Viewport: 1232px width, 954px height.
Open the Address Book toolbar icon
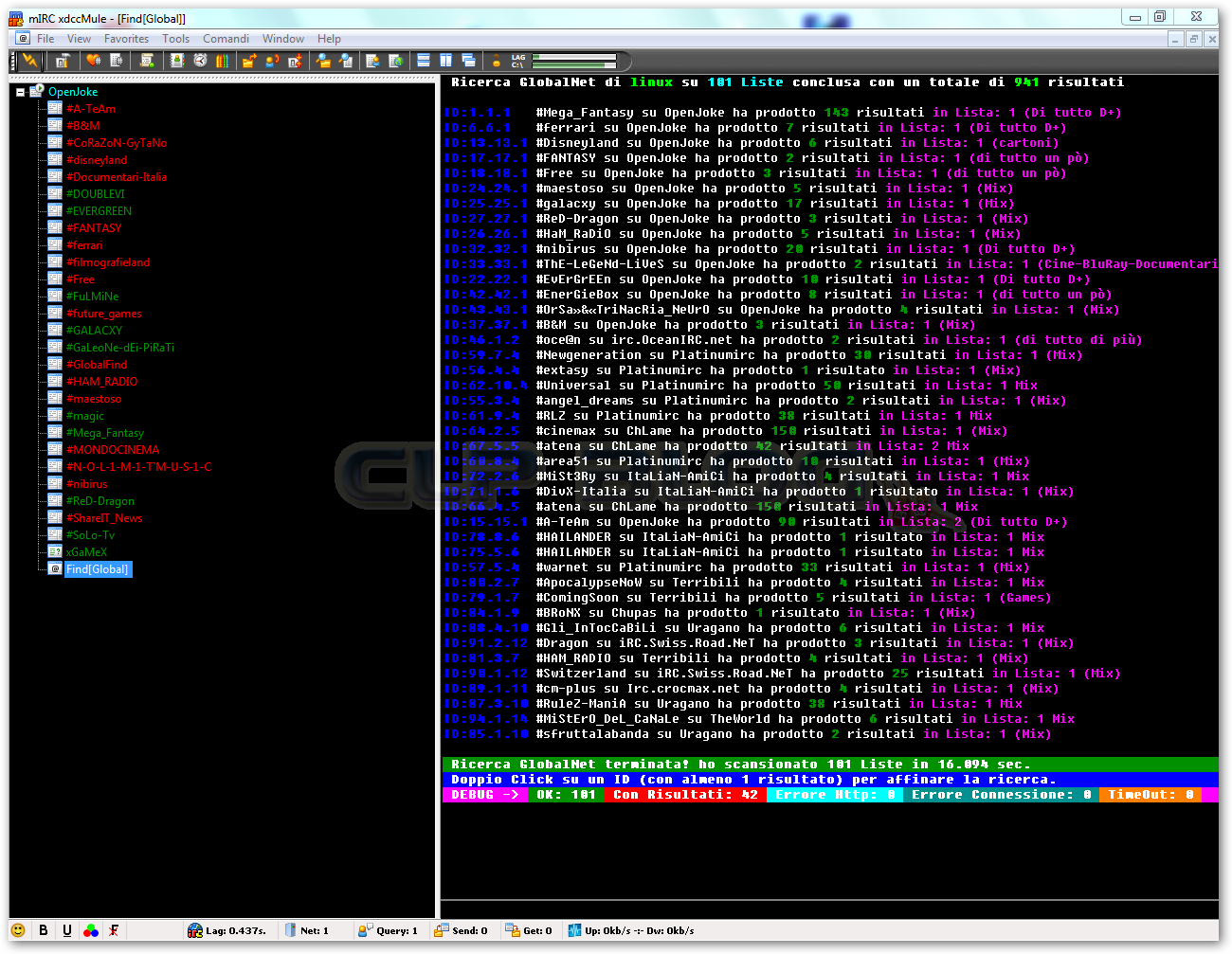coord(177,61)
